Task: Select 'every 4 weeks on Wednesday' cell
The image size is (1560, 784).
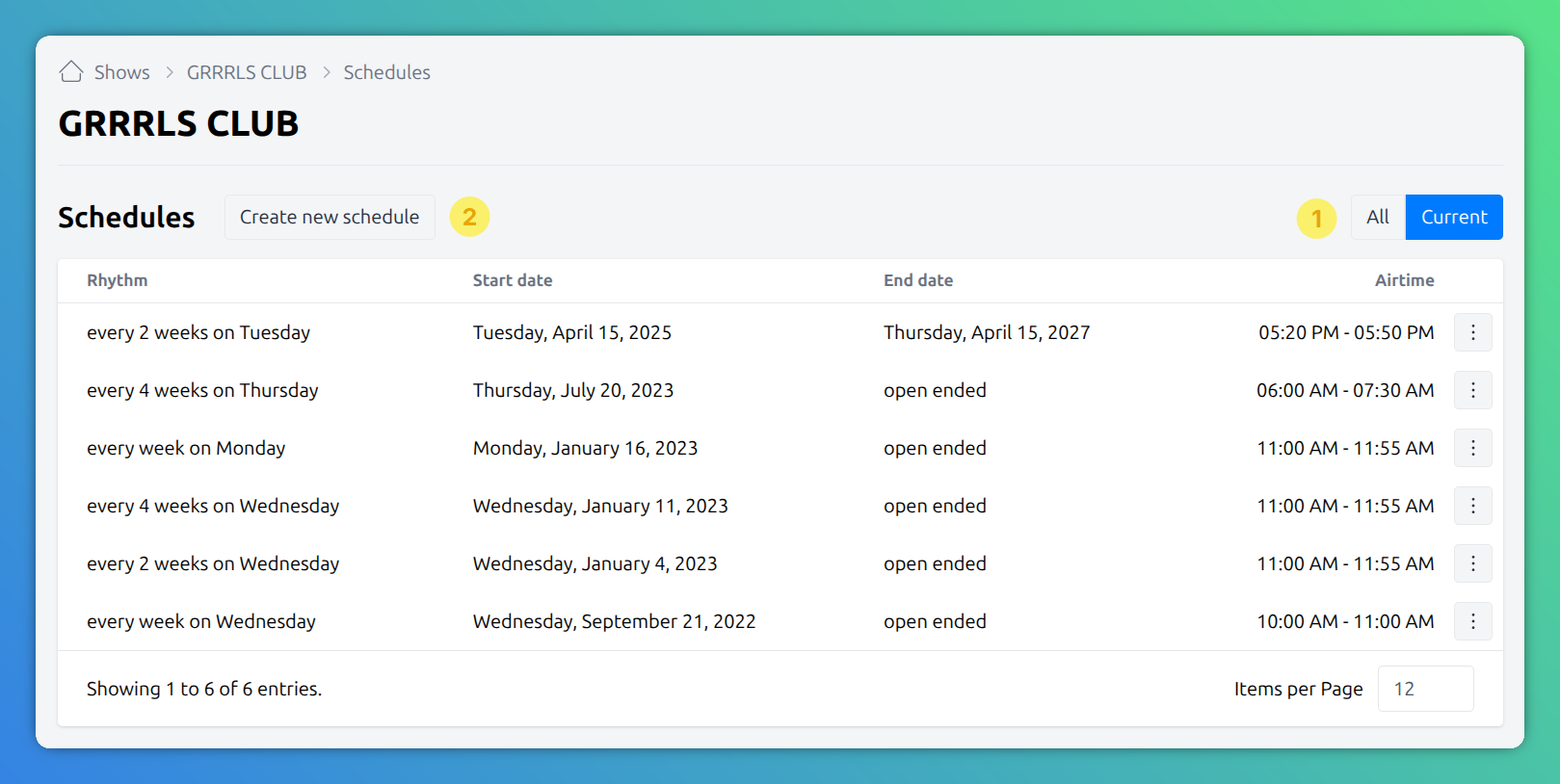Action: [213, 506]
